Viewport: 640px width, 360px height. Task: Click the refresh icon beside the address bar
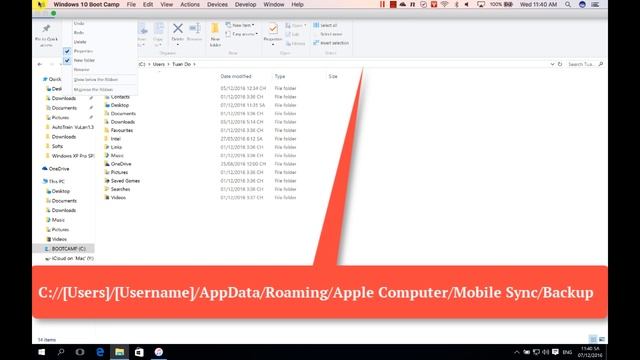[560, 64]
